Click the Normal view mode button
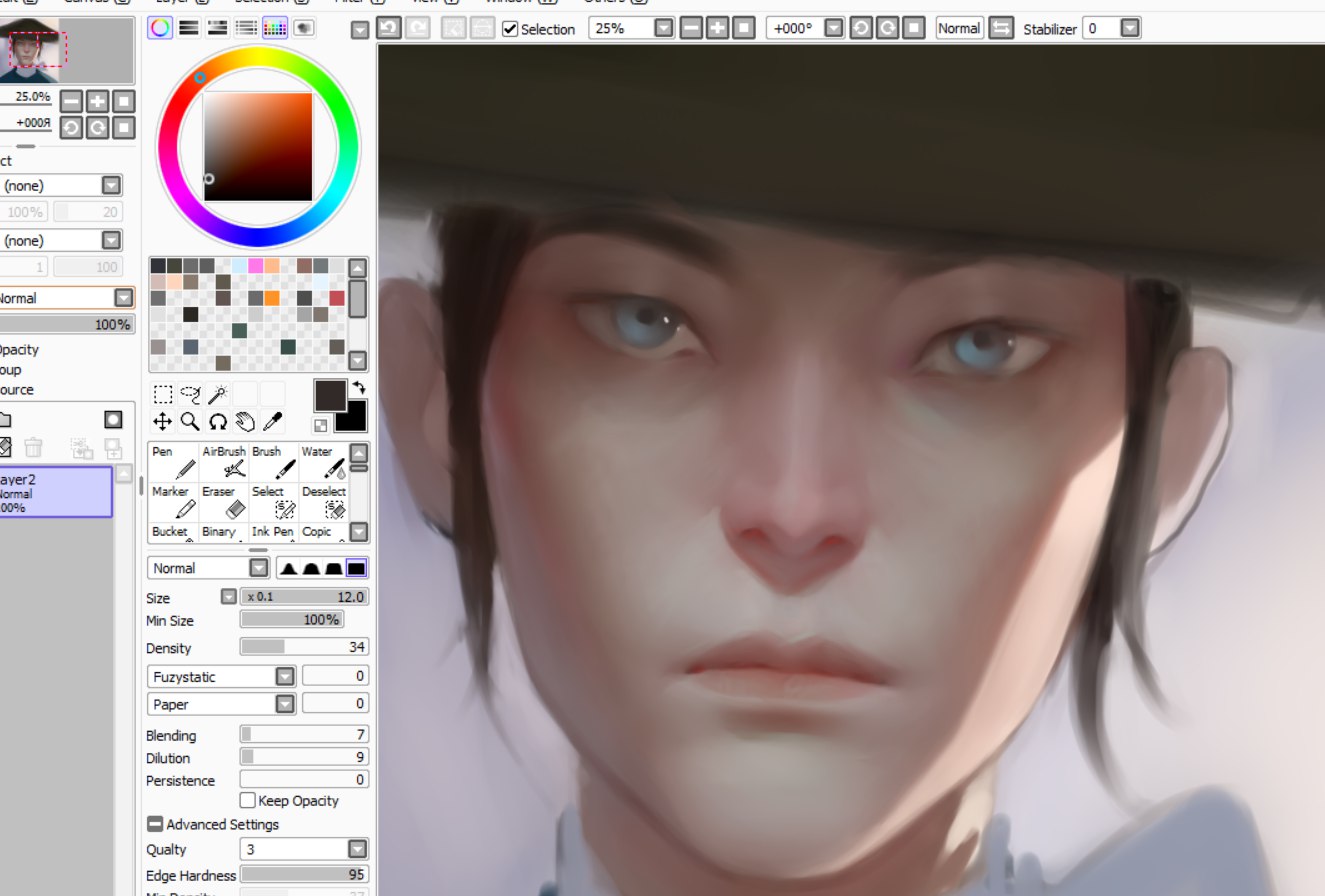1325x896 pixels. click(960, 28)
